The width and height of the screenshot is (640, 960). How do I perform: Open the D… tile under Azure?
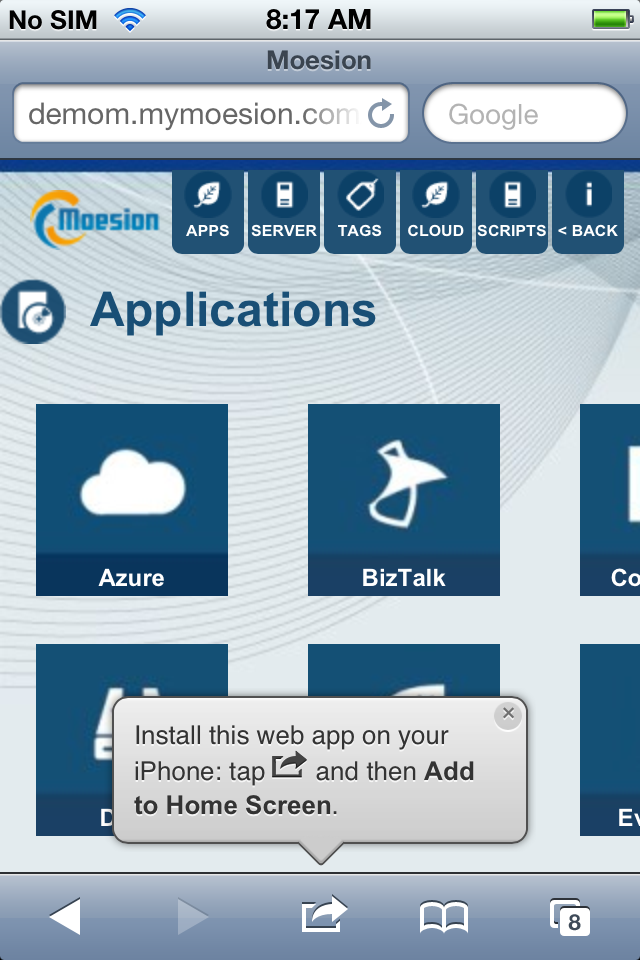click(x=73, y=740)
